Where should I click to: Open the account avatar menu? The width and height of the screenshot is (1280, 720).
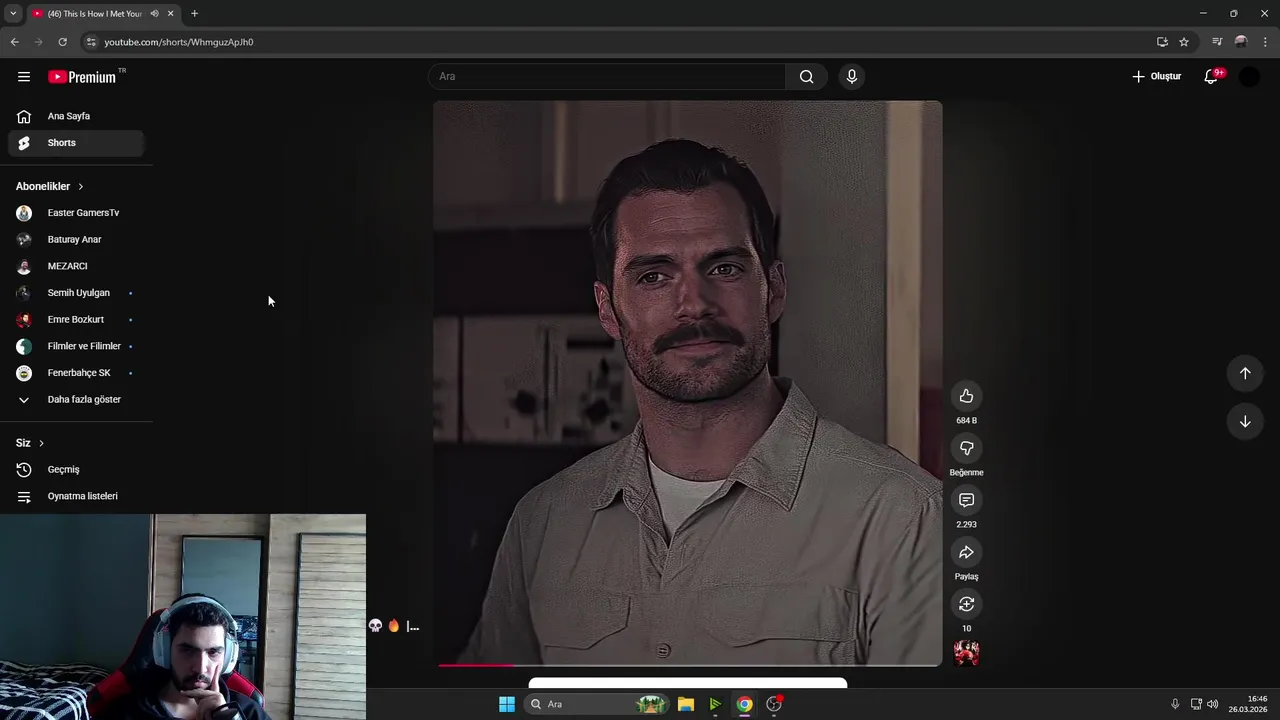click(1249, 77)
